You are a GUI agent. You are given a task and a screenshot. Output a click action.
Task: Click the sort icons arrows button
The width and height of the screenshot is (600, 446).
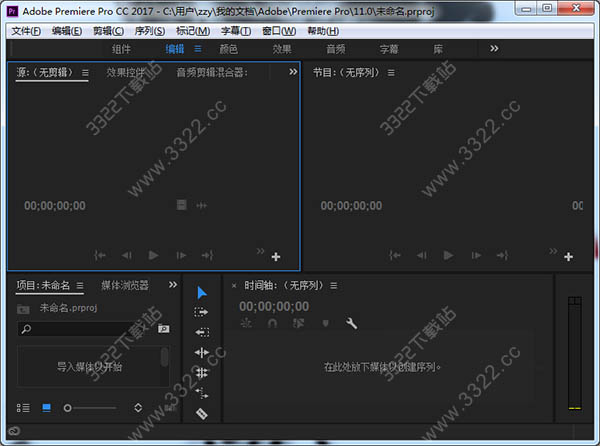pyautogui.click(x=138, y=408)
